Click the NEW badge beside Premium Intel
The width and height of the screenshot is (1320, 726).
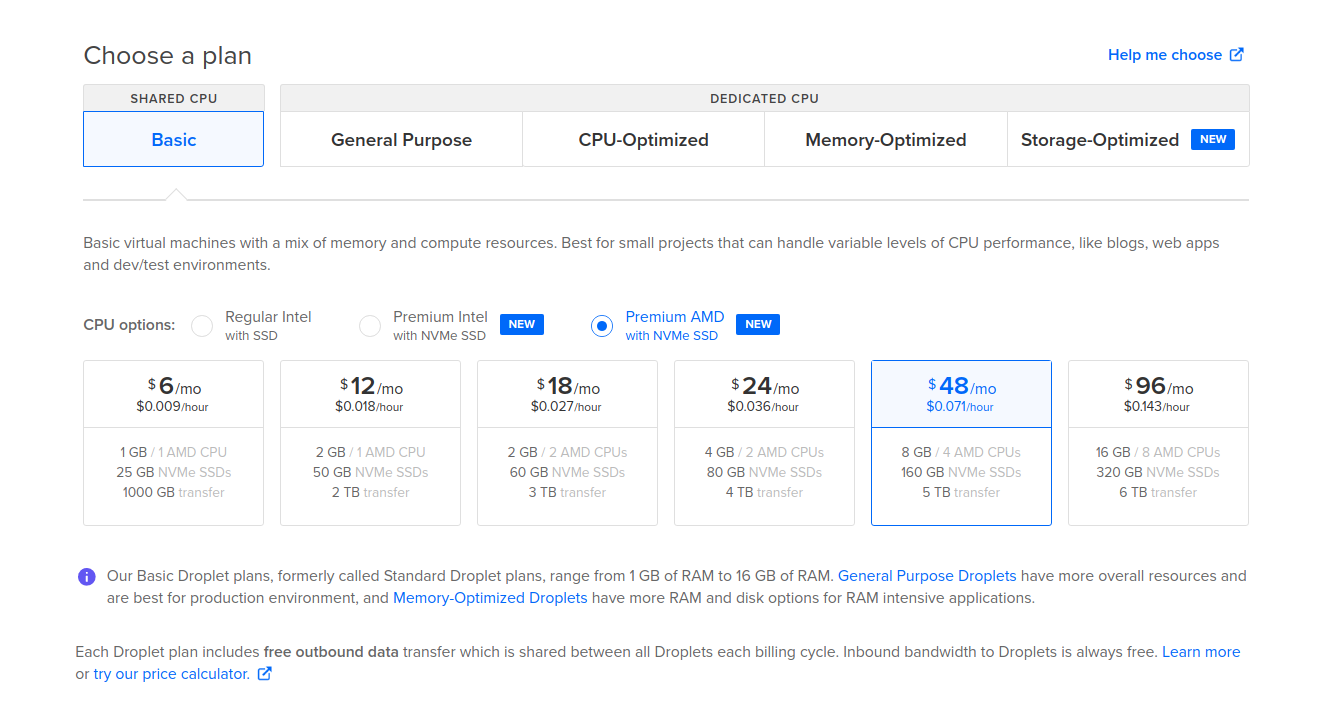point(521,325)
